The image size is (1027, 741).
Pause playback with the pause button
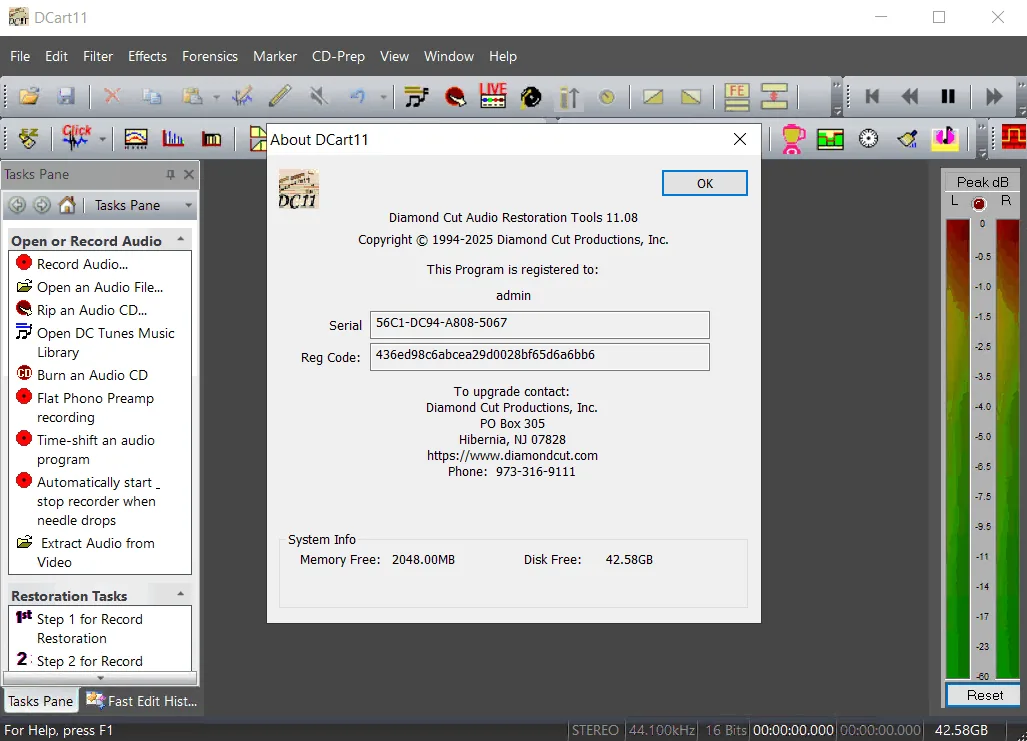(947, 96)
